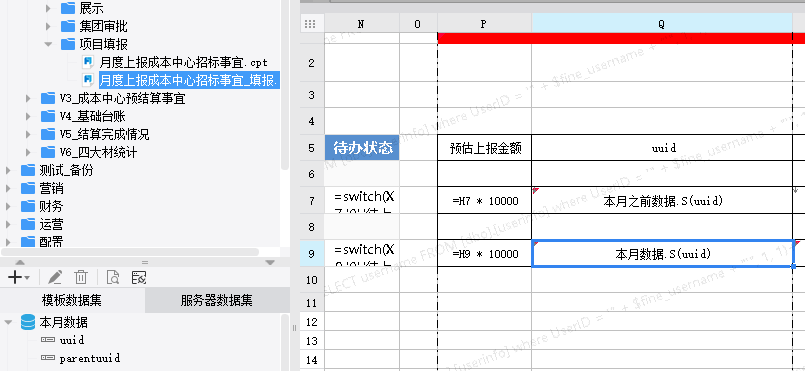Expand the V3_成本中心预结算事宜 folder

(x=28, y=98)
